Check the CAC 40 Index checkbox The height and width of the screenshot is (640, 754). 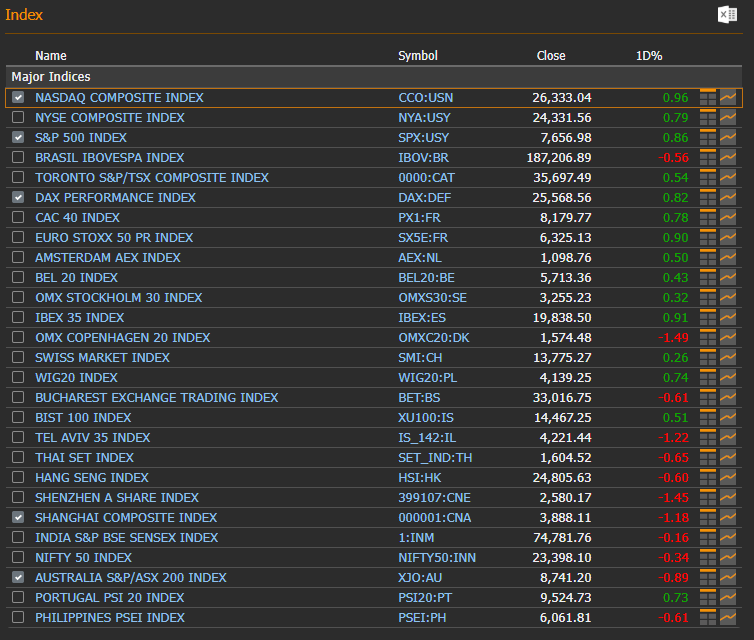pyautogui.click(x=18, y=217)
